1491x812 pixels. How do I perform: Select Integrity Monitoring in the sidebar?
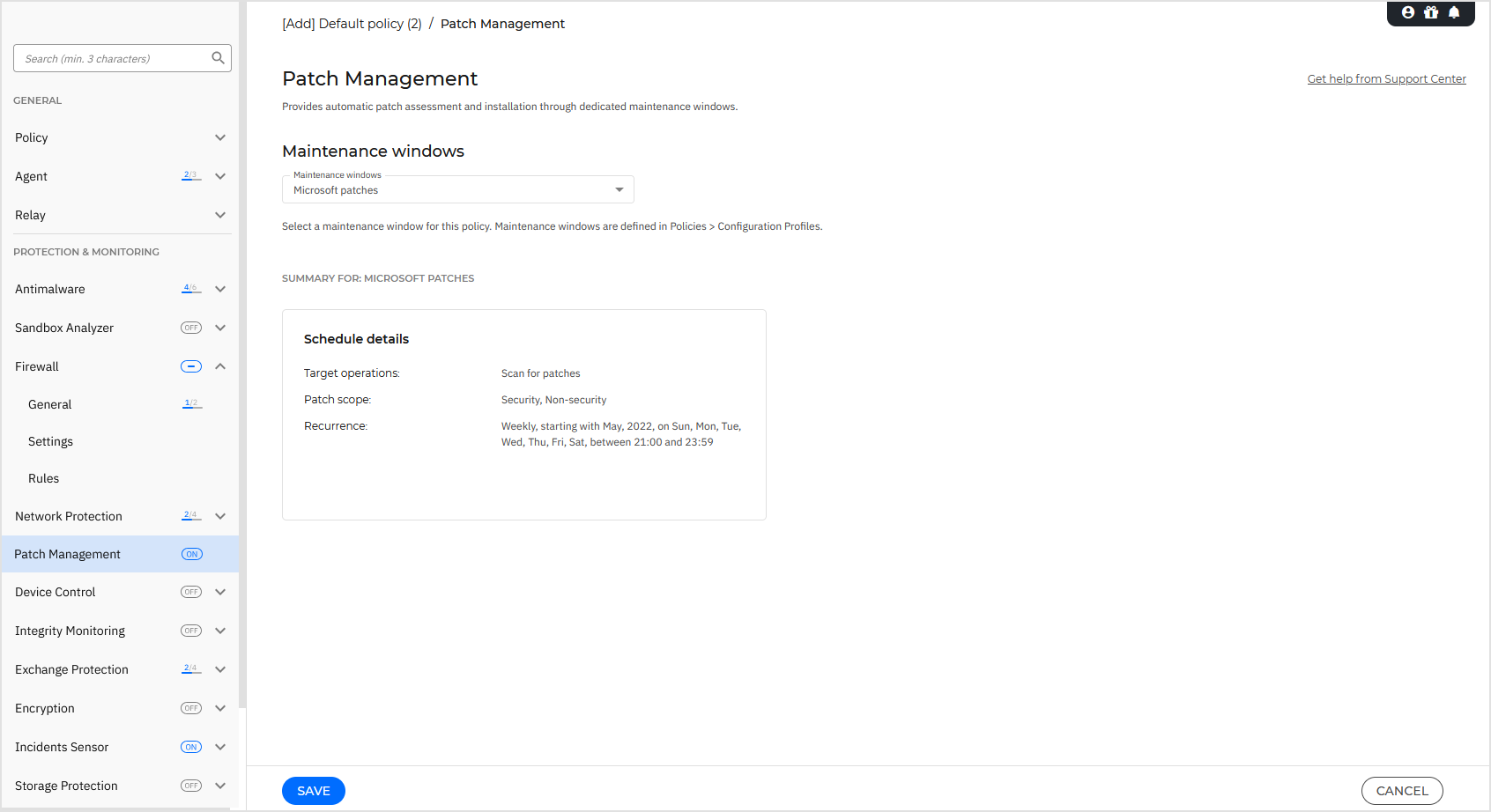coord(70,631)
